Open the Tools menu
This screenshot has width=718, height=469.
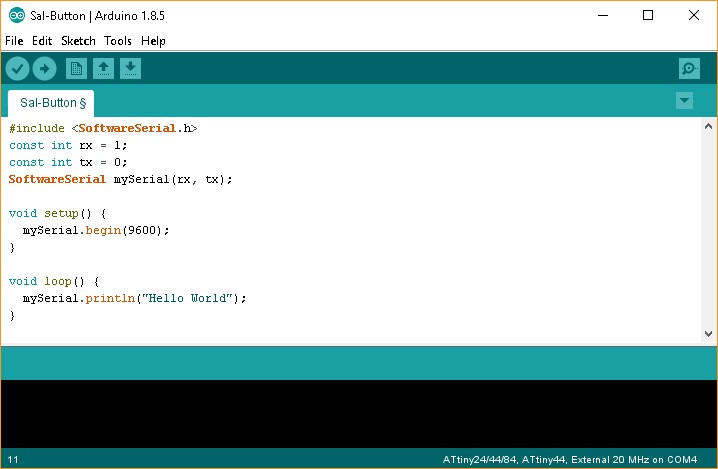coord(118,41)
